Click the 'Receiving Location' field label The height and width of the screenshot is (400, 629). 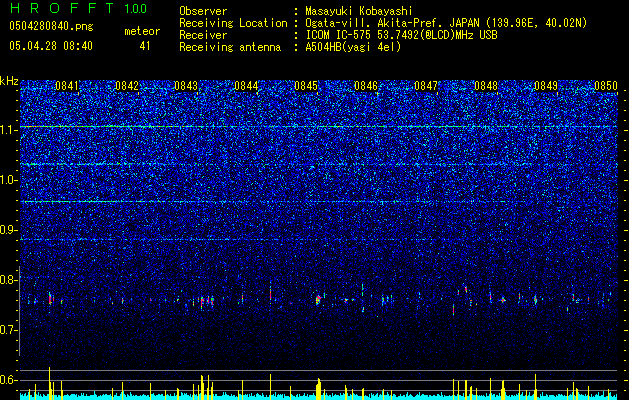pyautogui.click(x=233, y=23)
